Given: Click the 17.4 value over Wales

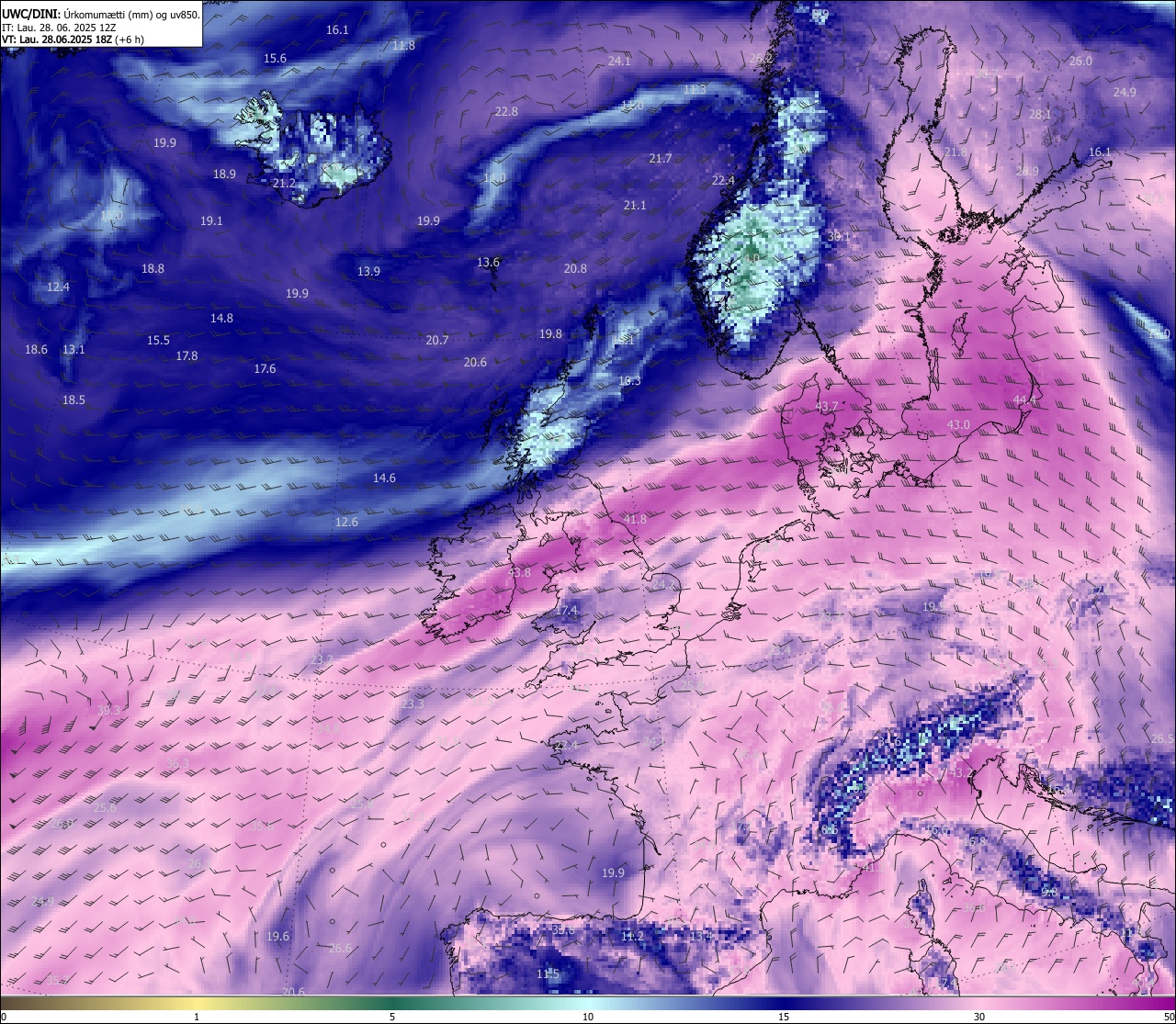Looking at the screenshot, I should 567,611.
